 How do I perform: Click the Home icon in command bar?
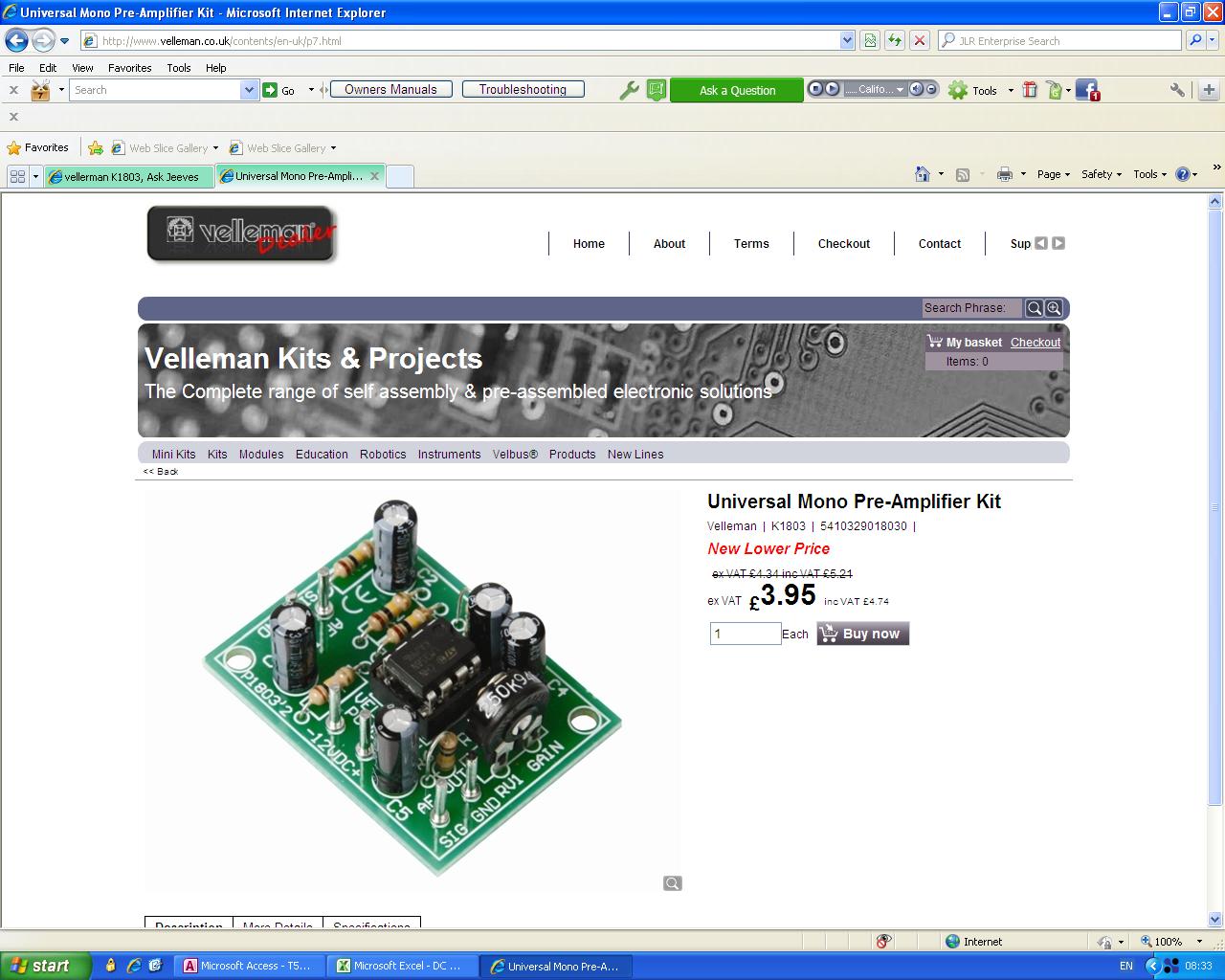[923, 174]
